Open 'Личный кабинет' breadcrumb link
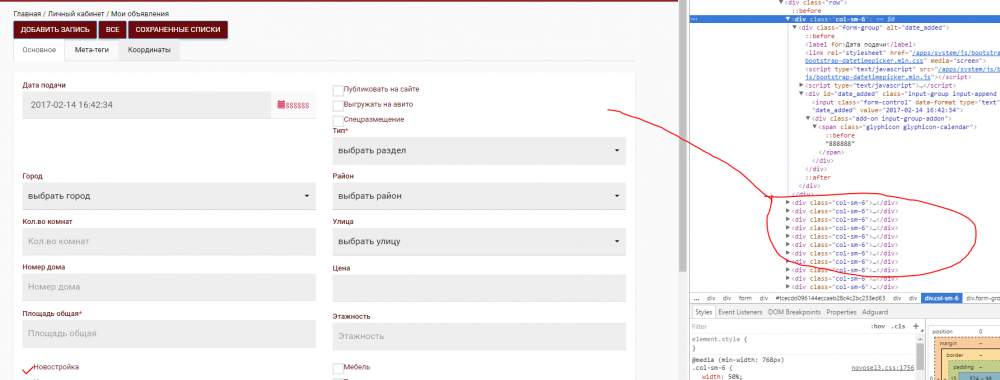 (x=75, y=13)
